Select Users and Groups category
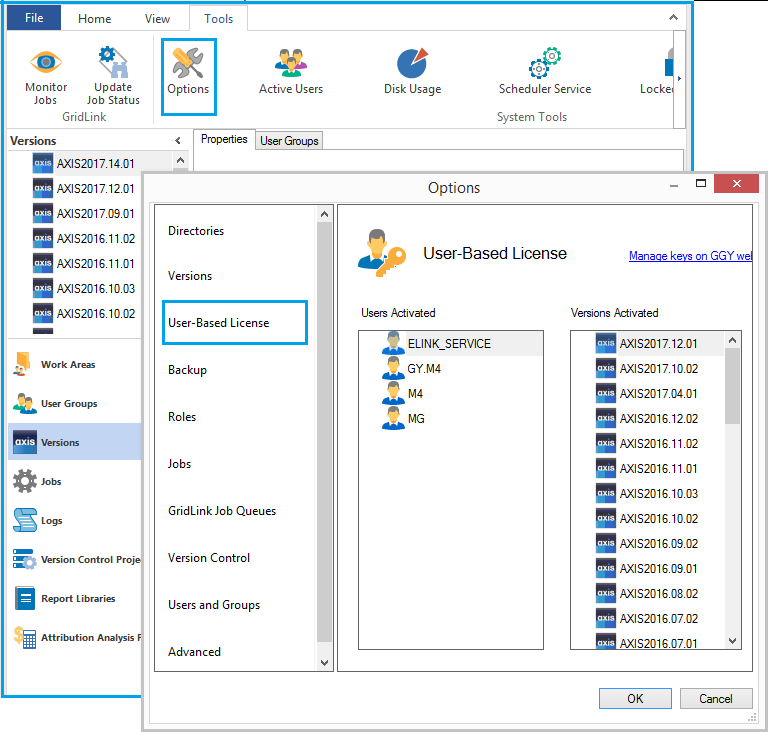The width and height of the screenshot is (768, 732). (214, 605)
